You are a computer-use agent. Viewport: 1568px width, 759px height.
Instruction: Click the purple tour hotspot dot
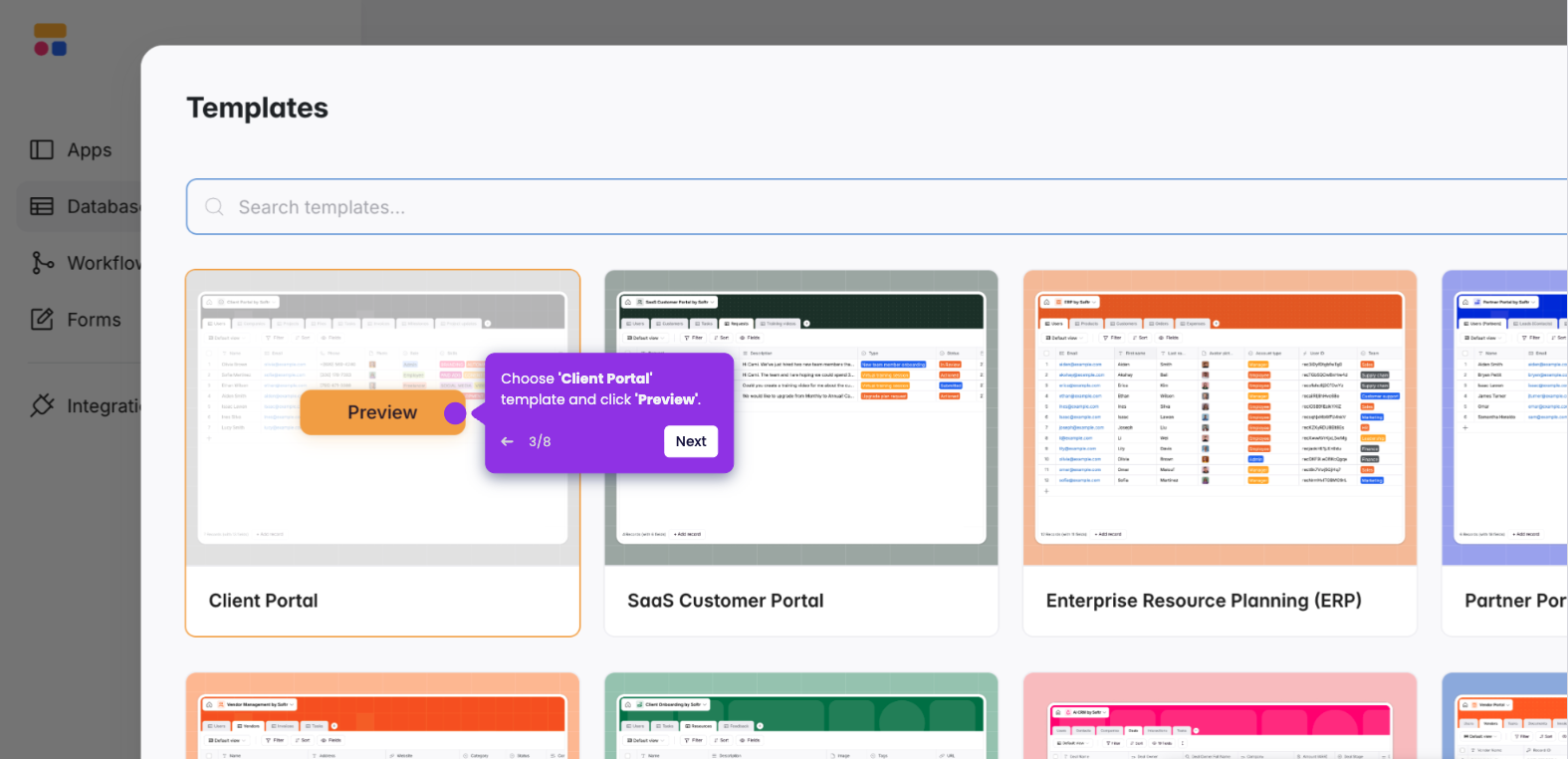(455, 413)
